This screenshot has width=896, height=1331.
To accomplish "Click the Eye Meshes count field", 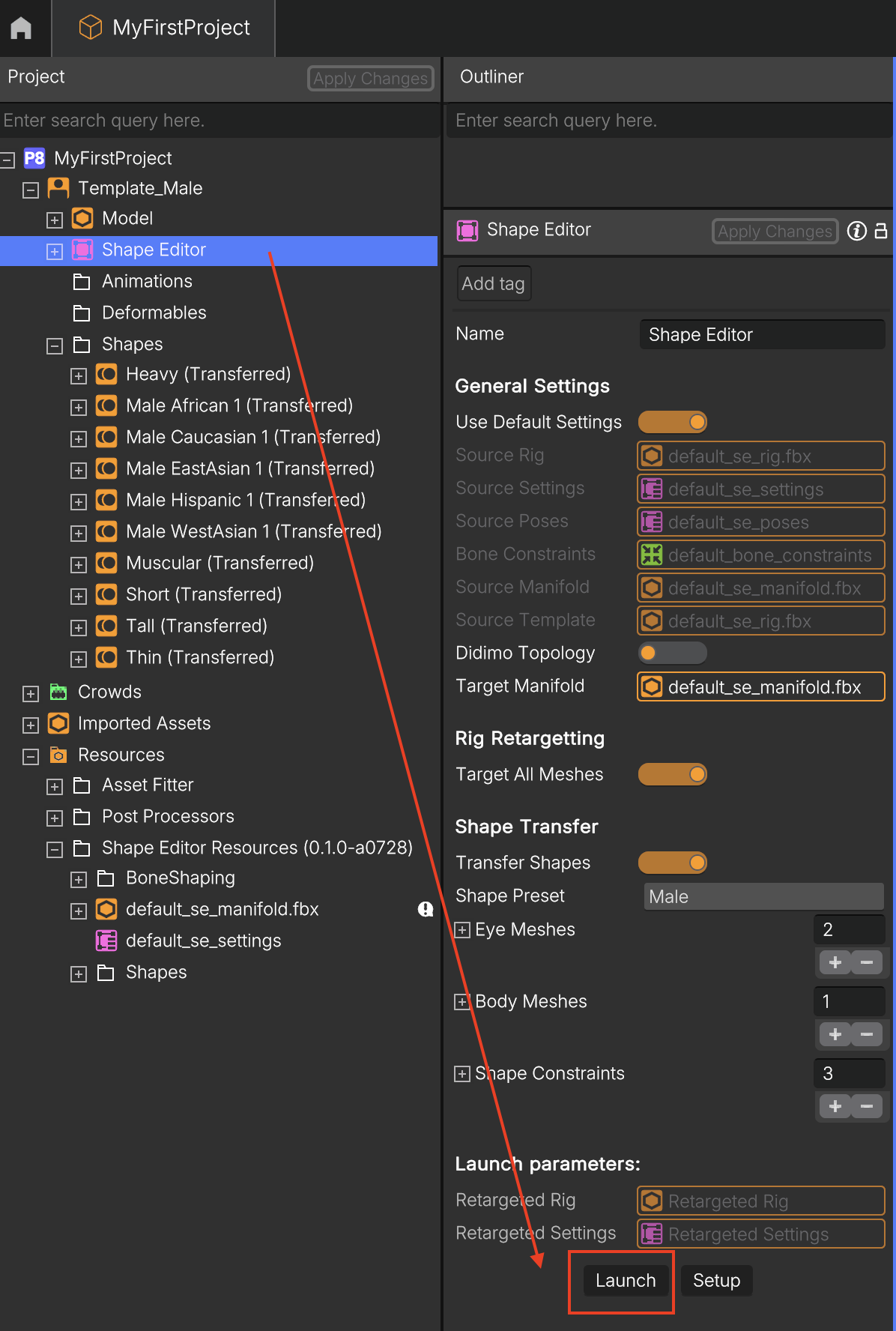I will 849,929.
